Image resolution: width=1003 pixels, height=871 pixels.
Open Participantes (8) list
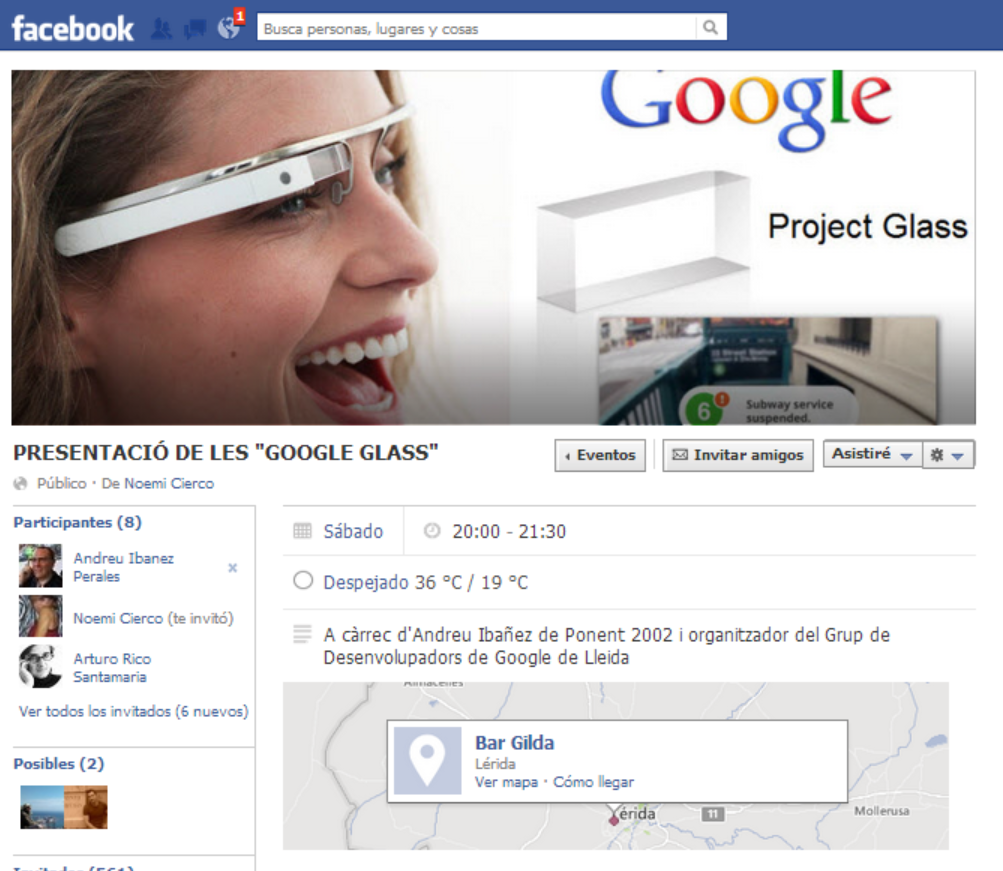(x=77, y=522)
